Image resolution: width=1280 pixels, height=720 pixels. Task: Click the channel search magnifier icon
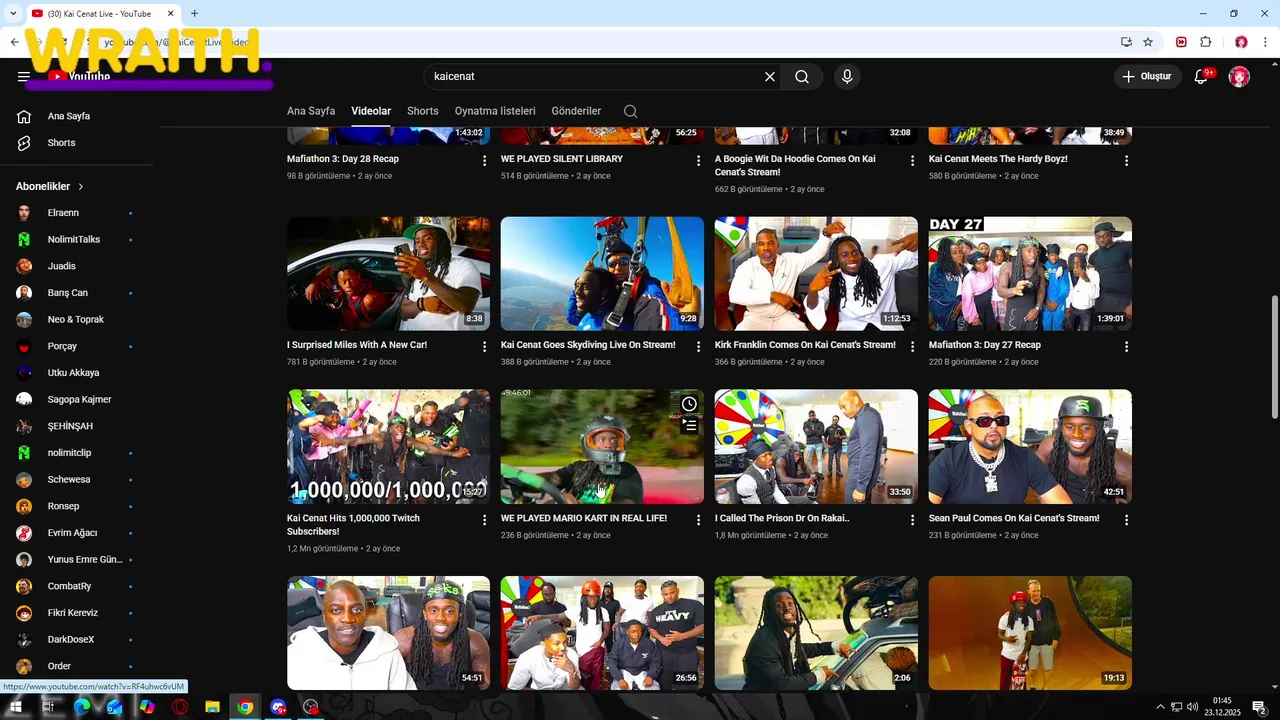(x=630, y=111)
